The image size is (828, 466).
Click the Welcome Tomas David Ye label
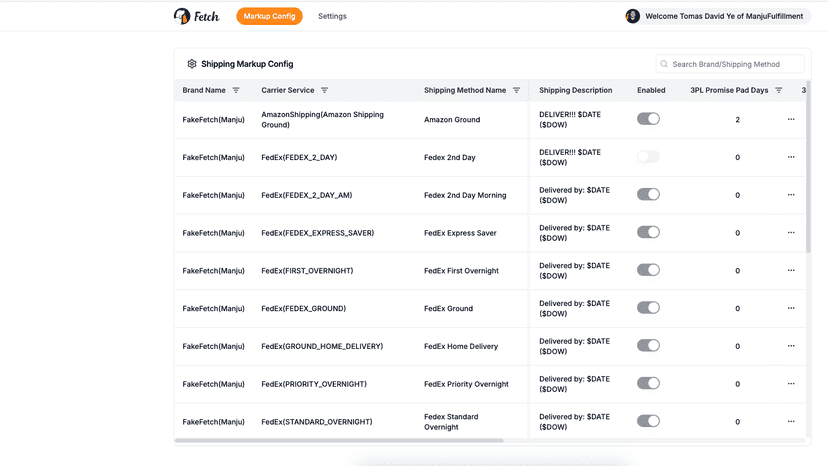[724, 16]
